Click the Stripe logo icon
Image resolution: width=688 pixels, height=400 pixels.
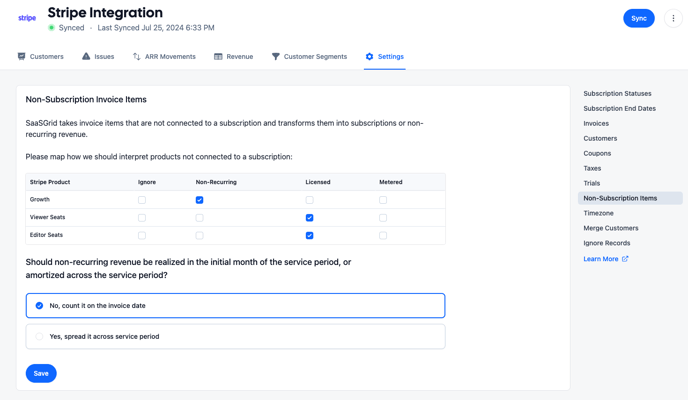click(x=27, y=18)
